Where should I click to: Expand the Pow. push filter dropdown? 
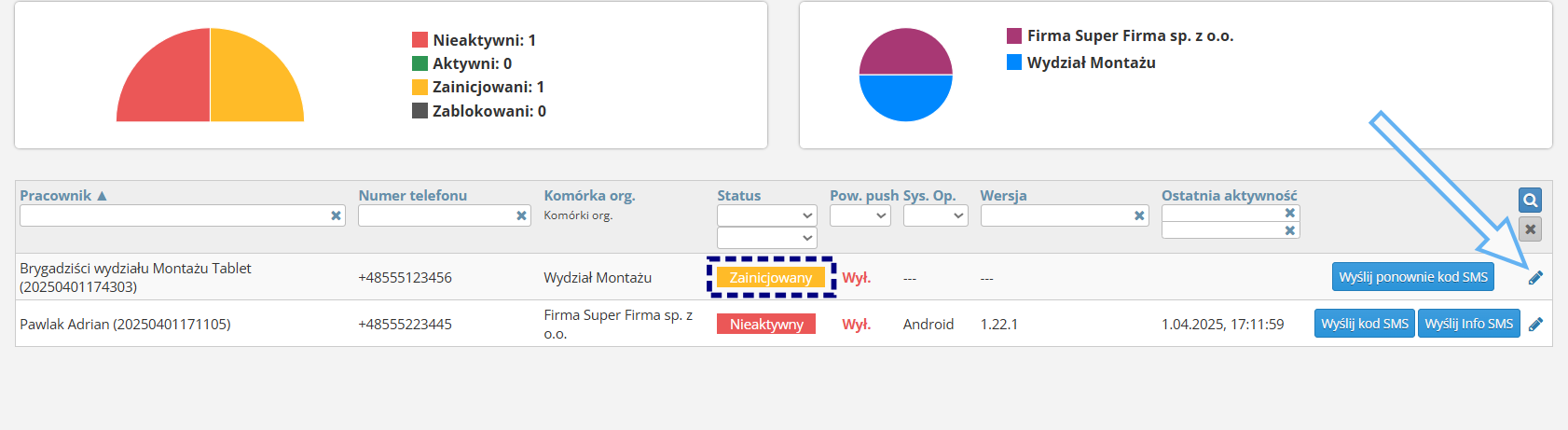pos(860,215)
